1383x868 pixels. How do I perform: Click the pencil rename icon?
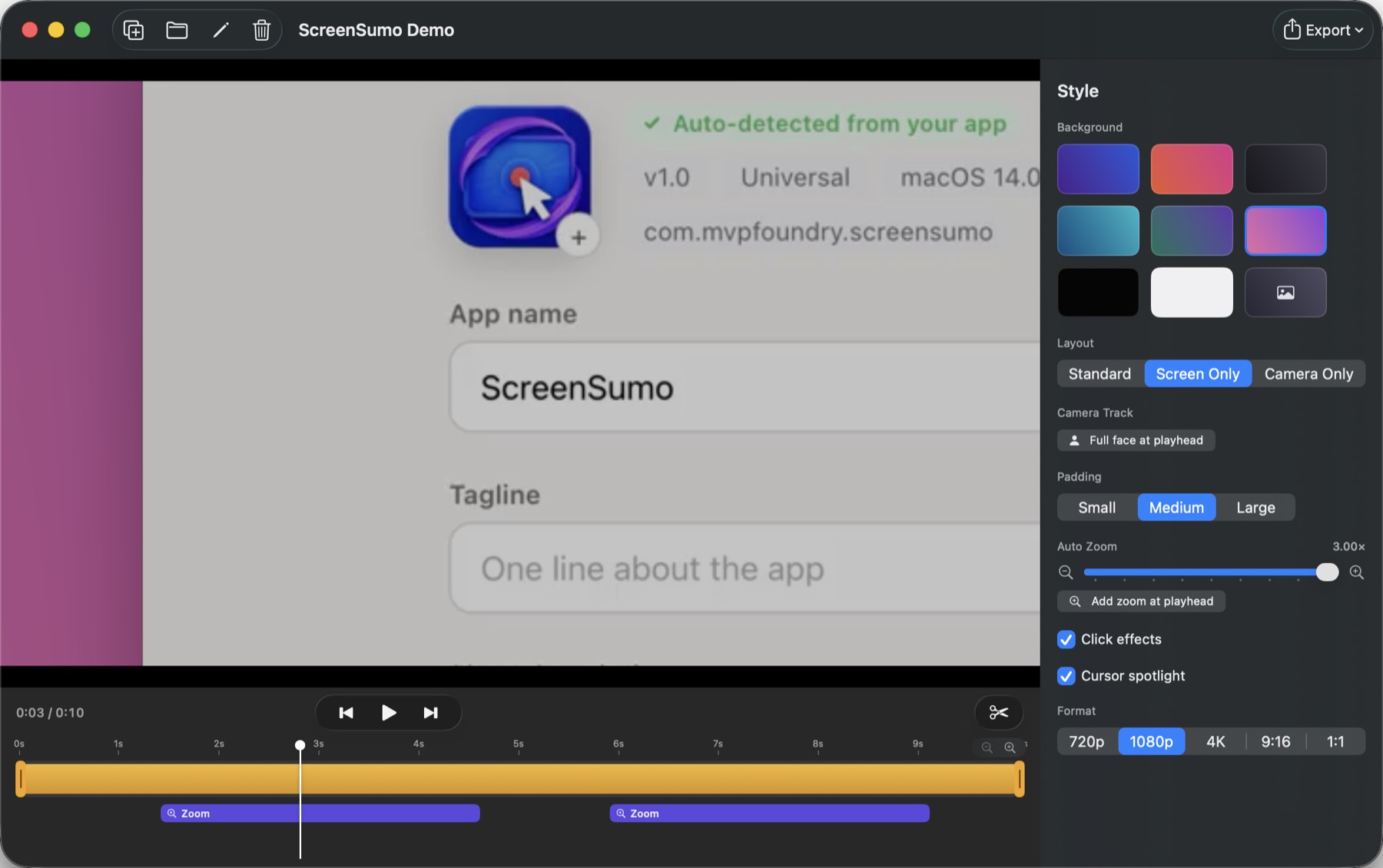point(221,30)
